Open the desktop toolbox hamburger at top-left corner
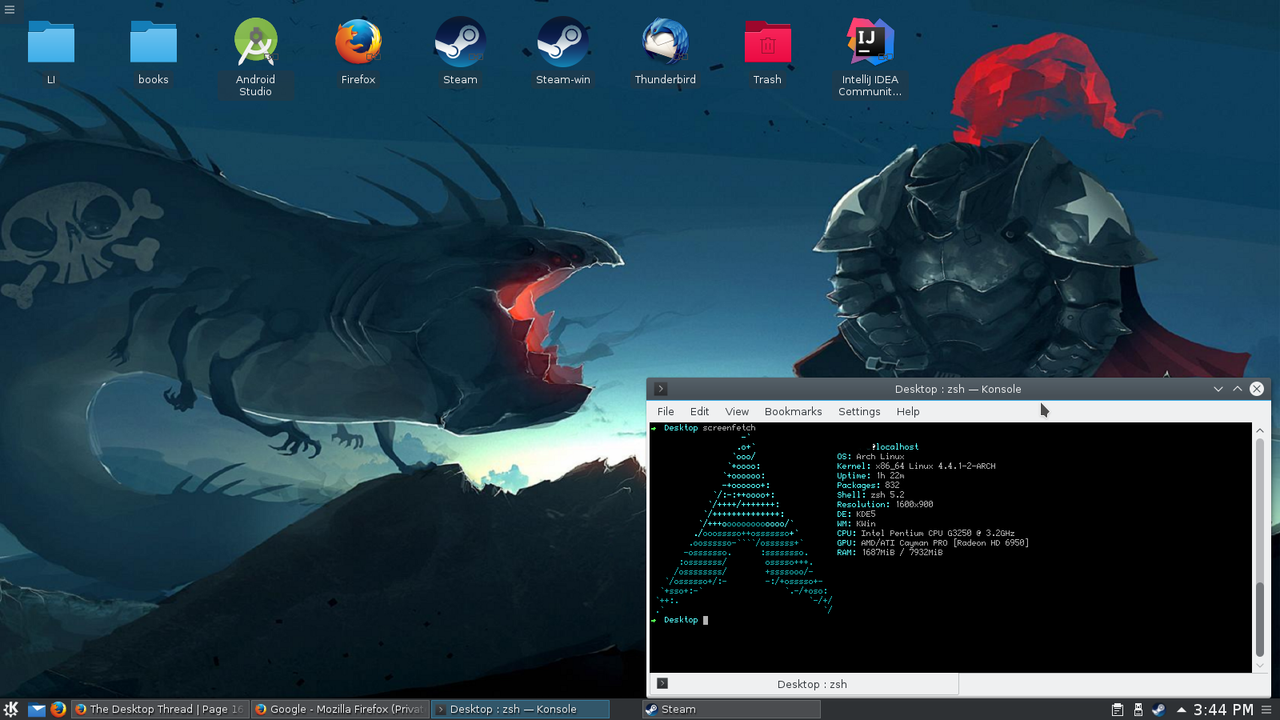This screenshot has width=1280, height=720. click(x=9, y=9)
